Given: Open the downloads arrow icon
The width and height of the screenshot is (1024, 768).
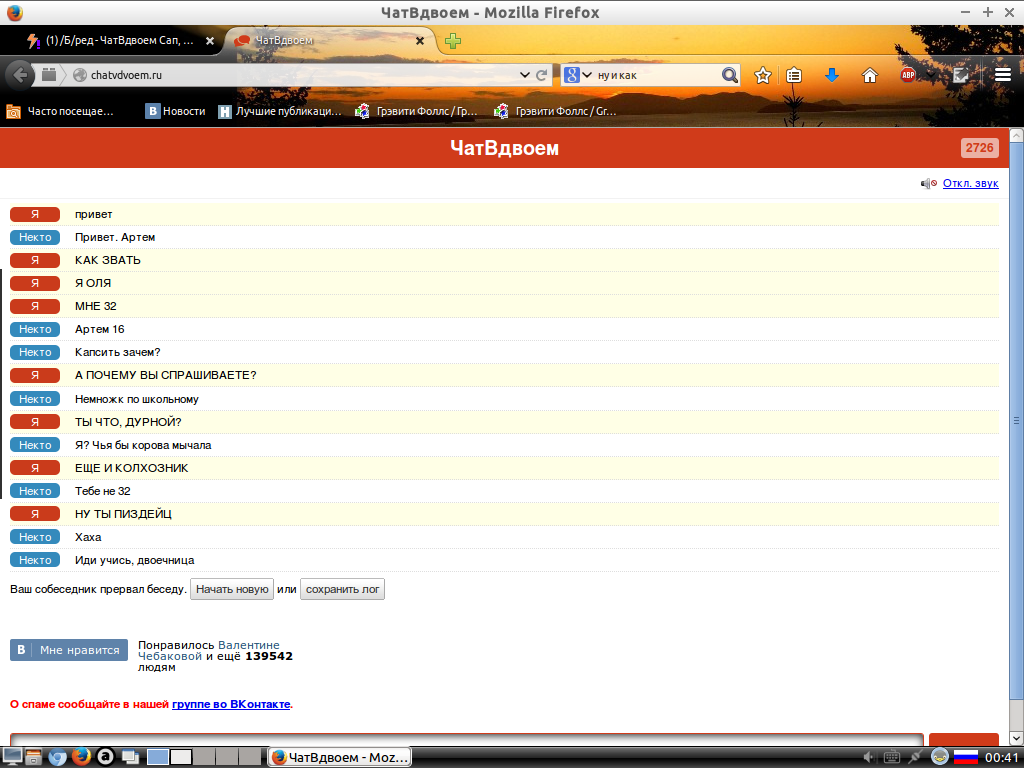Looking at the screenshot, I should click(x=831, y=75).
